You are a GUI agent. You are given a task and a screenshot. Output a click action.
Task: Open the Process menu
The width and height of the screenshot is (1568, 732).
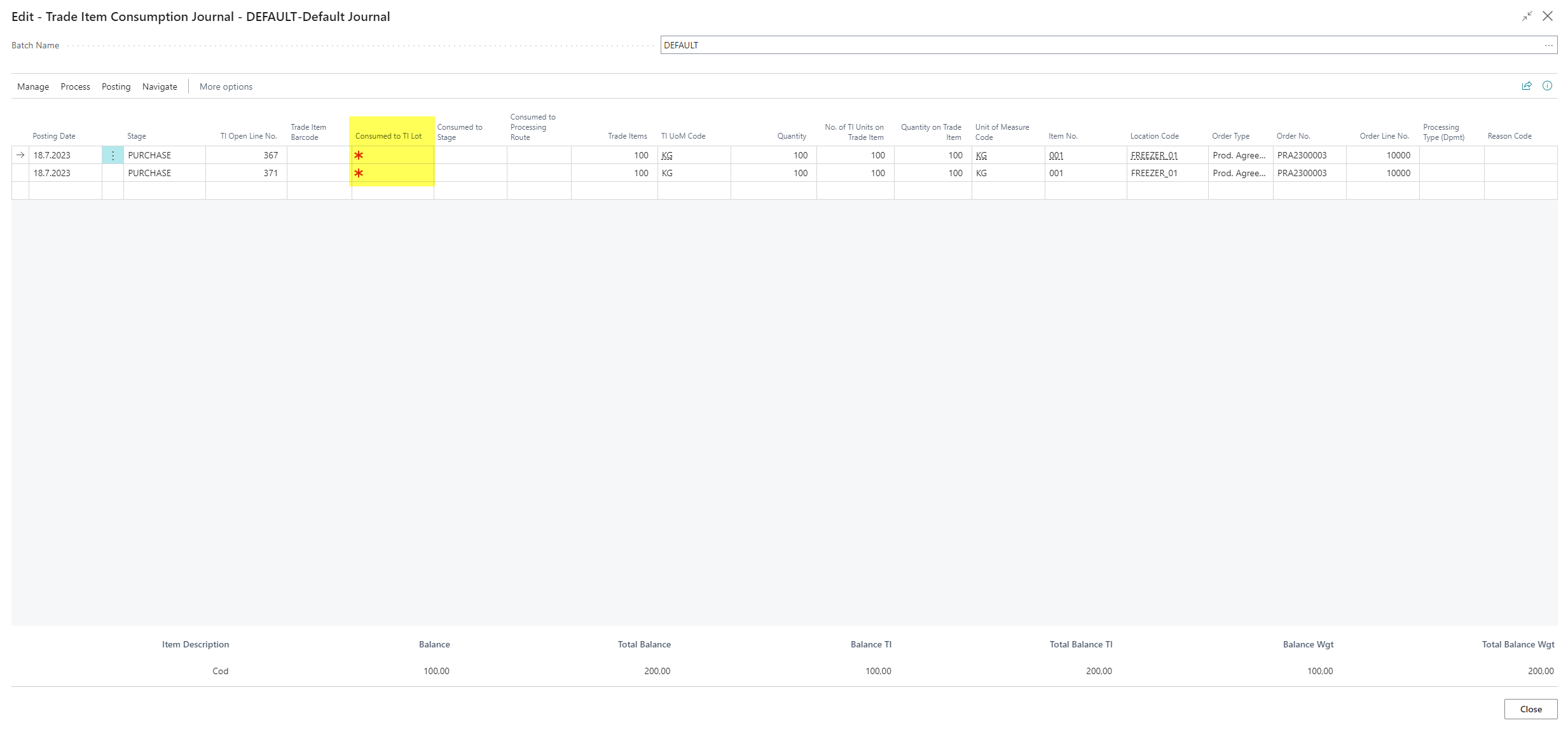tap(75, 86)
